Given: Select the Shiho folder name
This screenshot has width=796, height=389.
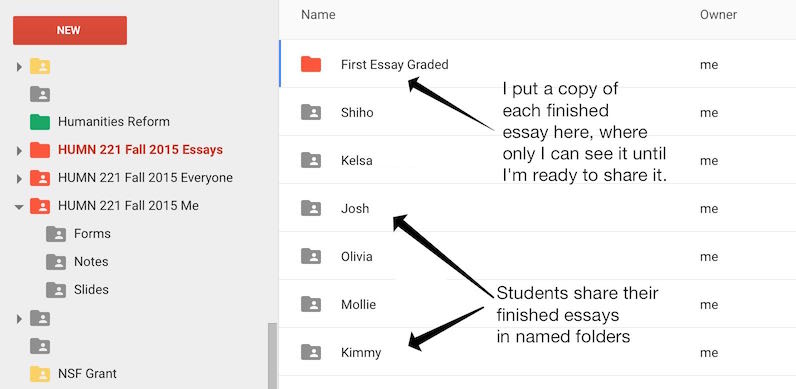Looking at the screenshot, I should [357, 112].
